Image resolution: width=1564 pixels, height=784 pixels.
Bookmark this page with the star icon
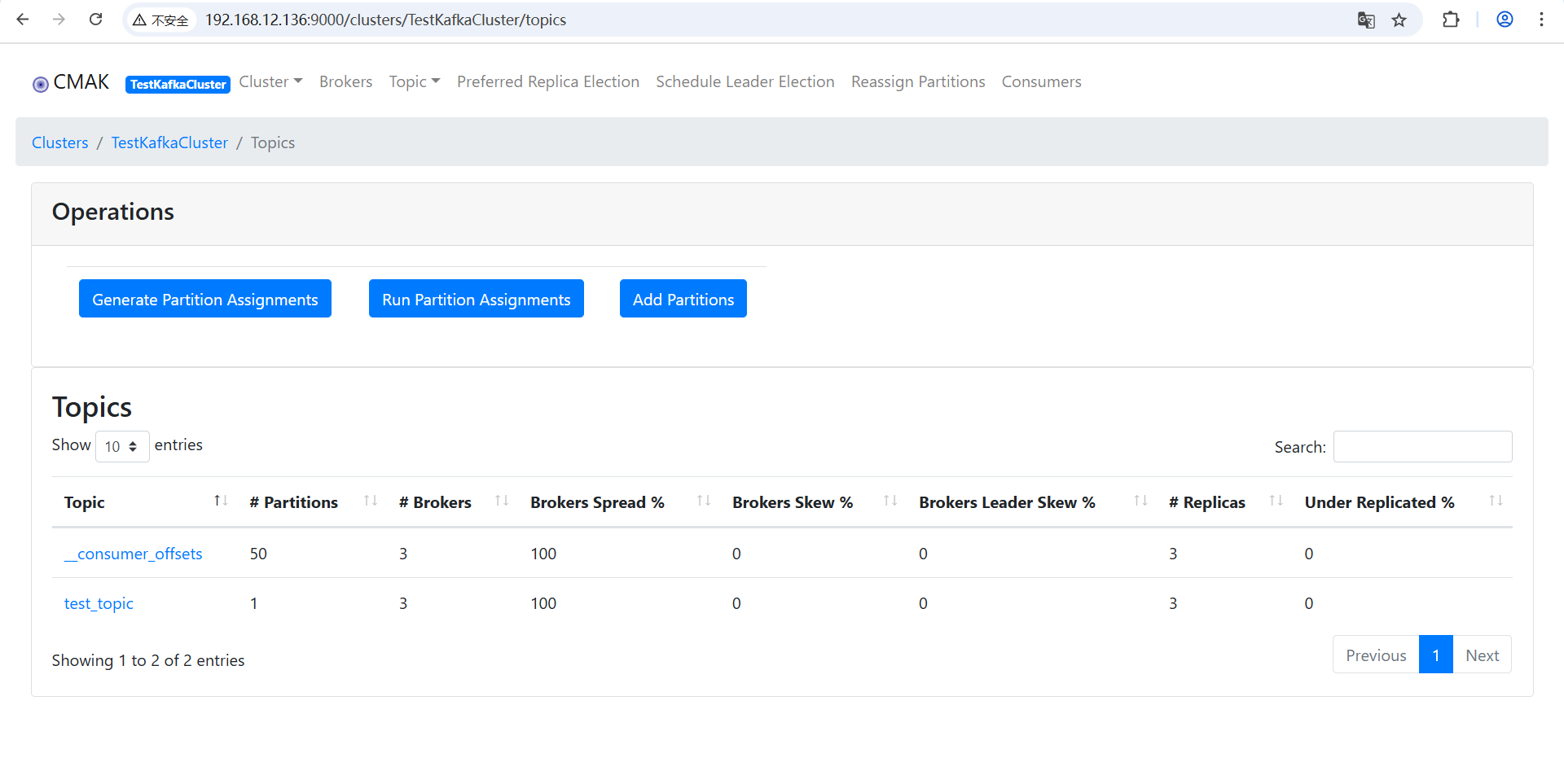pyautogui.click(x=1399, y=20)
